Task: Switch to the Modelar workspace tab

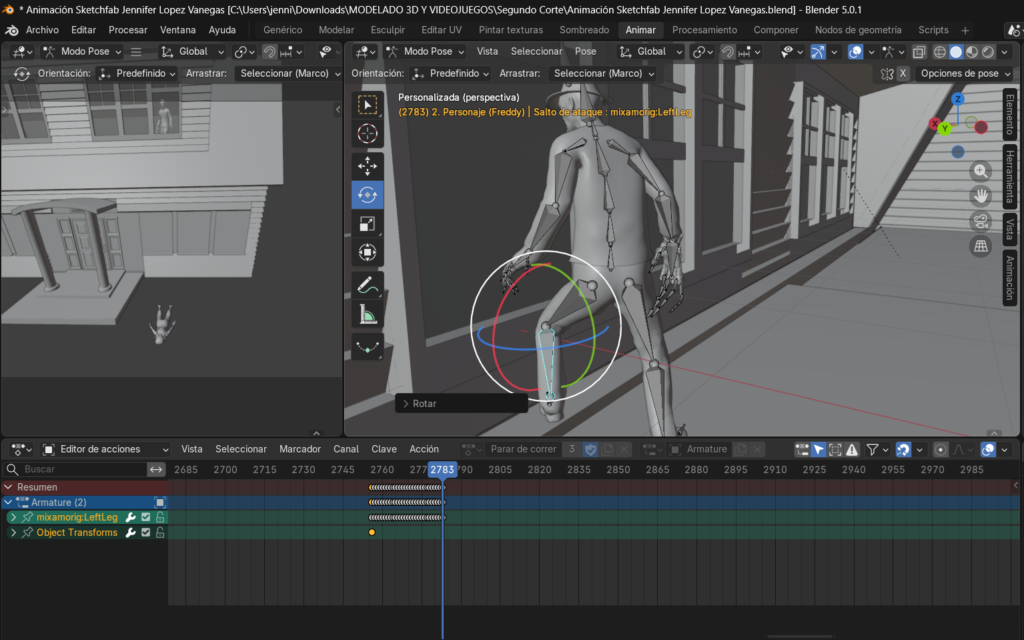Action: pos(336,30)
